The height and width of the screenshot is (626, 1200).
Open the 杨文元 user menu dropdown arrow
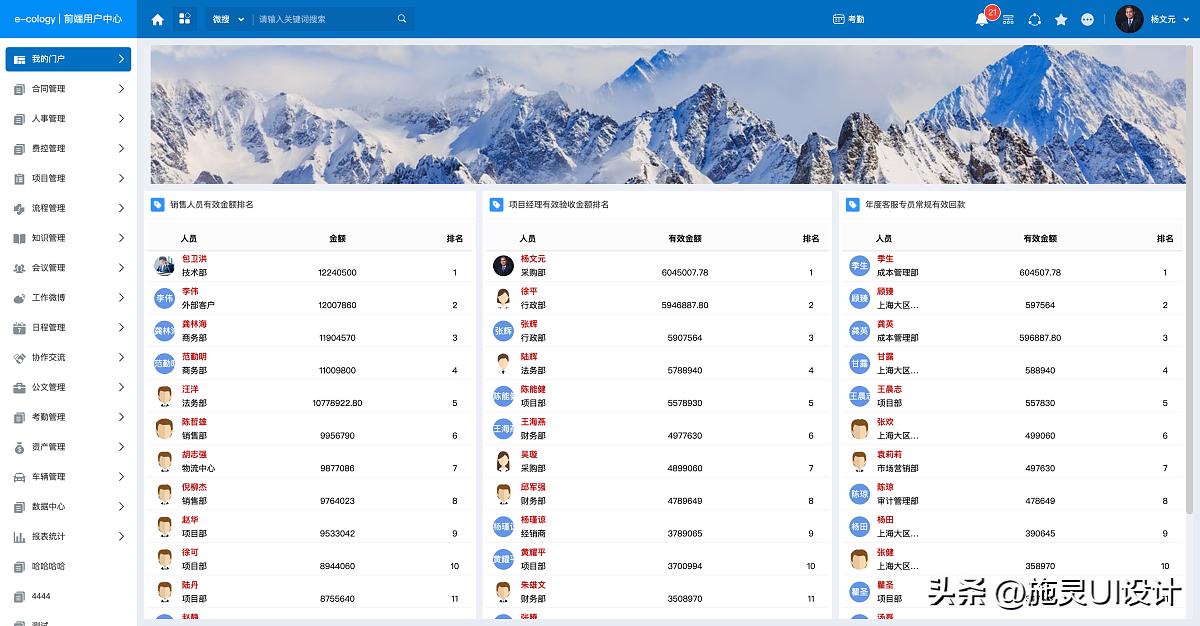[1185, 19]
